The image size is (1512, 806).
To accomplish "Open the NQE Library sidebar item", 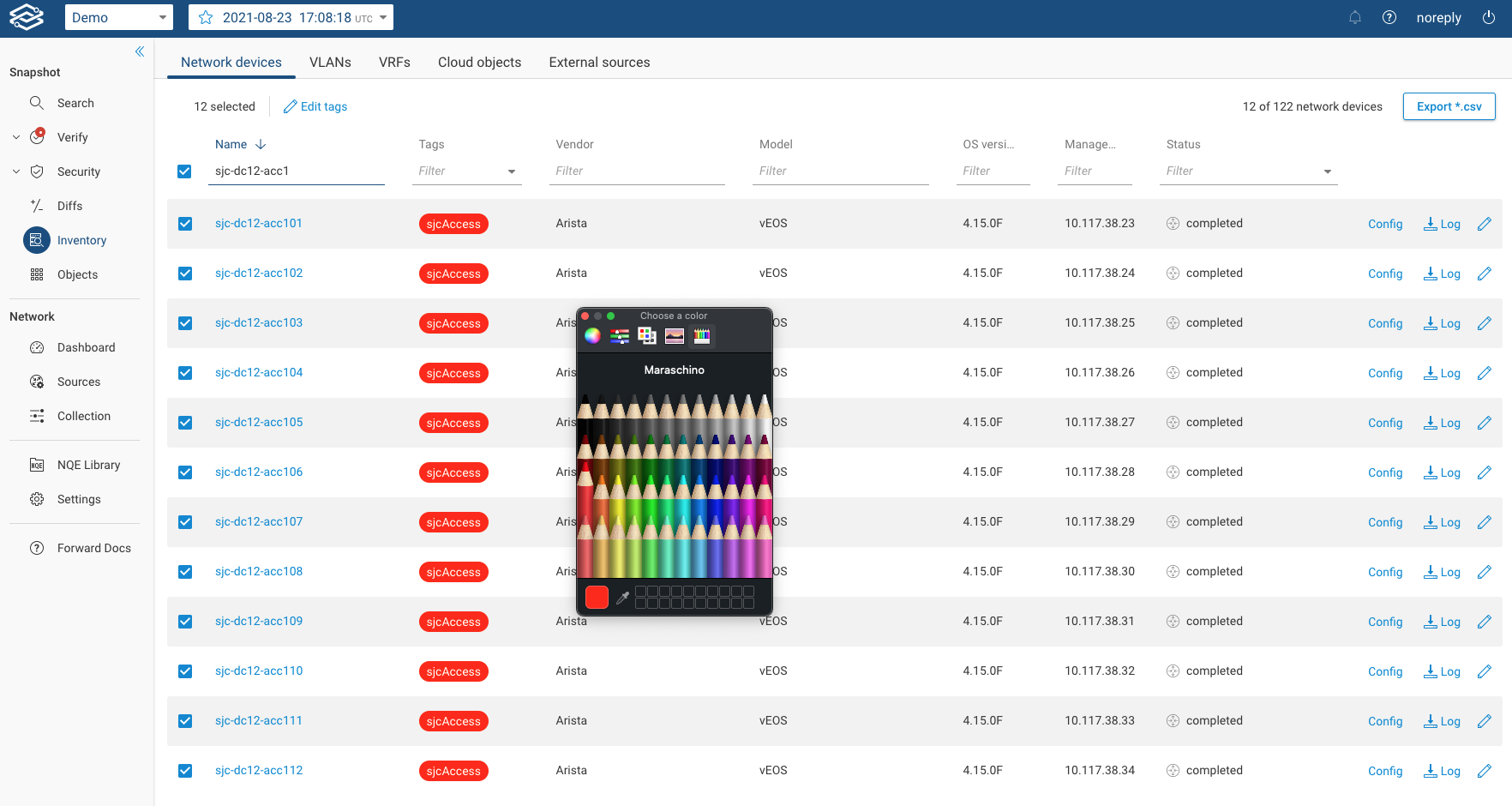I will (88, 465).
